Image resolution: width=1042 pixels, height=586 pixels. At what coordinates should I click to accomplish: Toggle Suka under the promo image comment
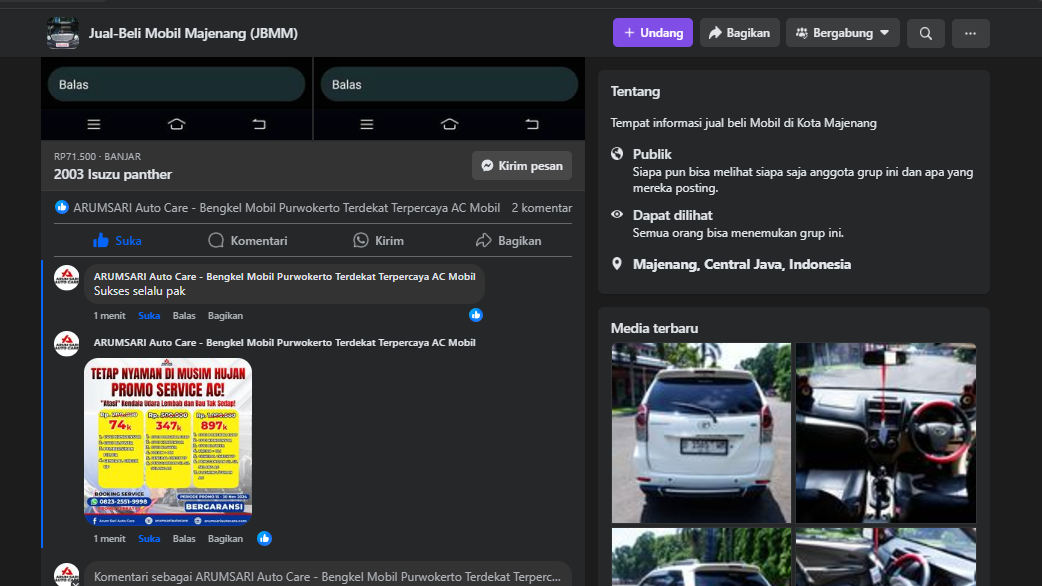click(149, 539)
